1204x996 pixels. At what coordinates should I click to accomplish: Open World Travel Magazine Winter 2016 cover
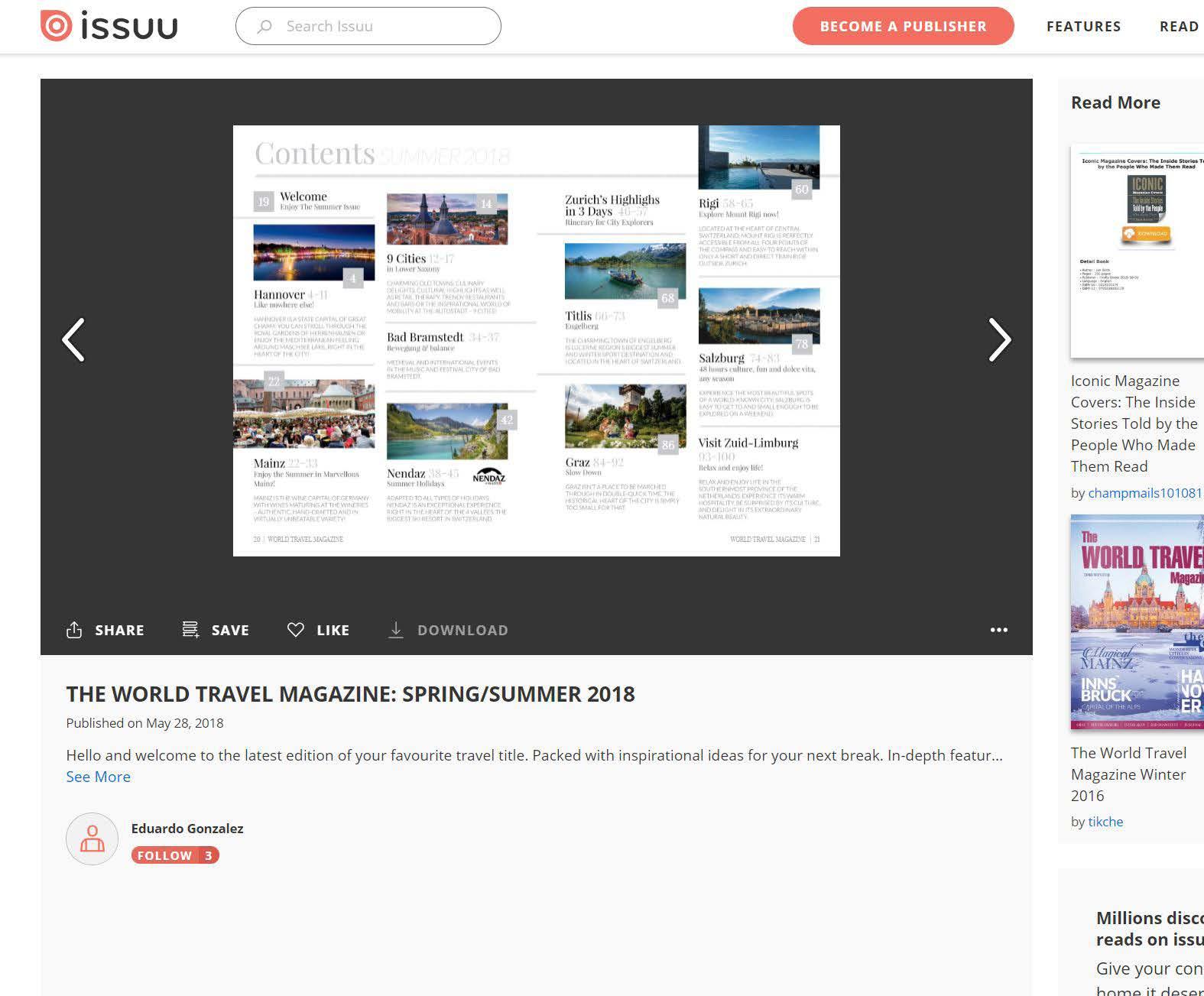pos(1137,622)
